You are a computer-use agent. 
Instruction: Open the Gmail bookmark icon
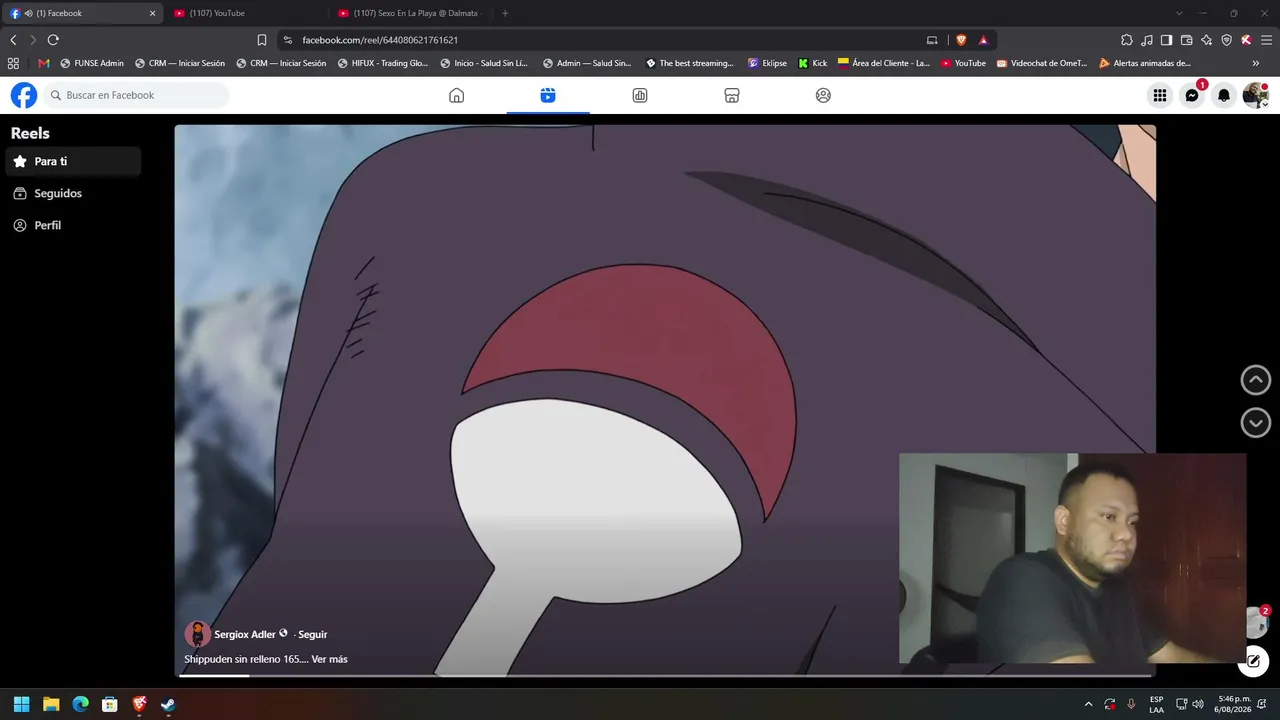(x=43, y=63)
